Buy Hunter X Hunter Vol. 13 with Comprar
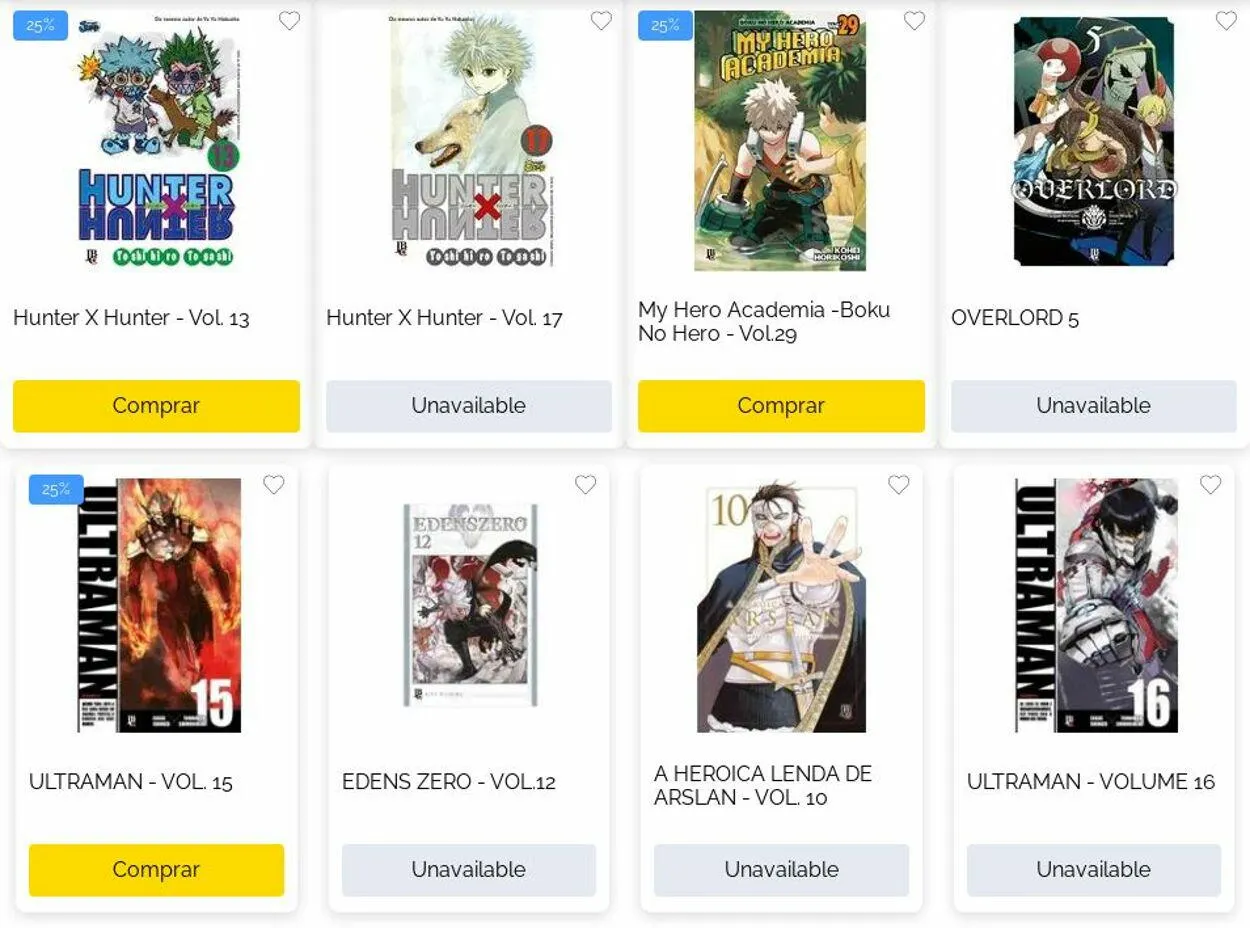Viewport: 1250px width, 928px height. [156, 406]
